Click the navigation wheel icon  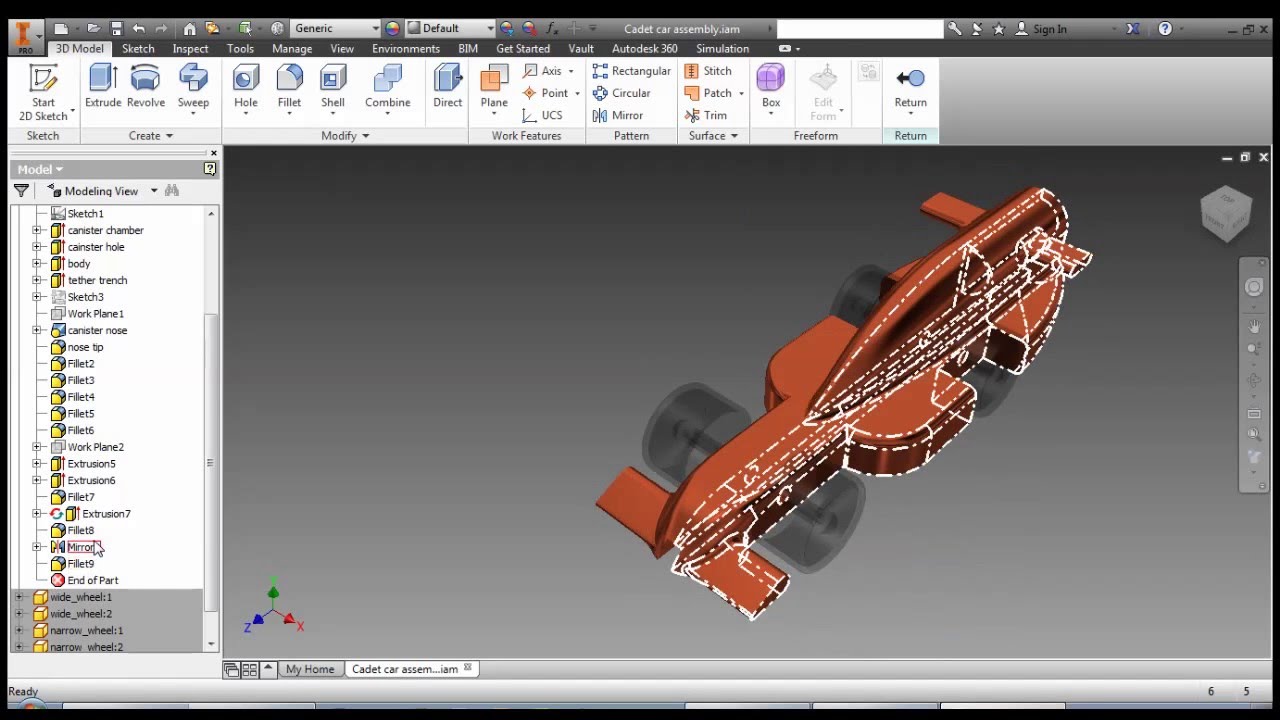[1254, 288]
